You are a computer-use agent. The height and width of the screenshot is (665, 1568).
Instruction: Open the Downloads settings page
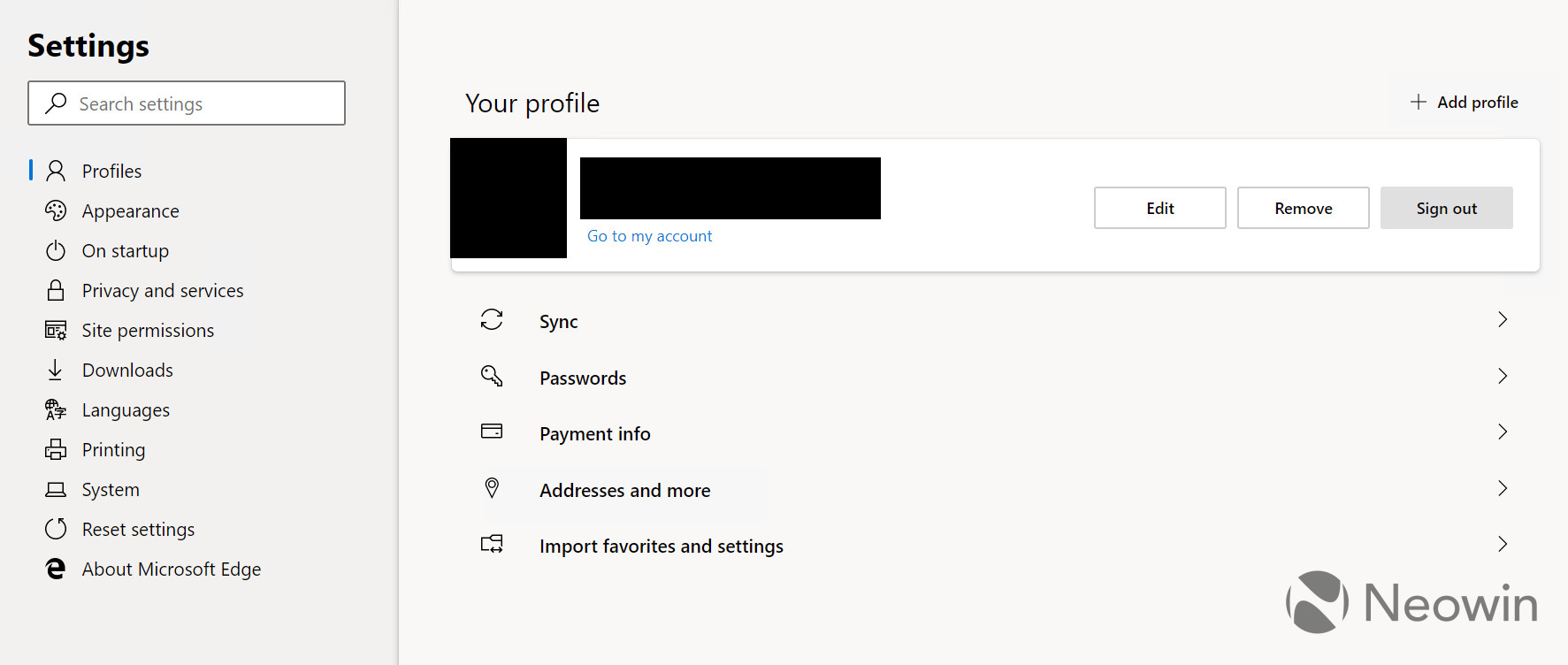click(x=127, y=371)
